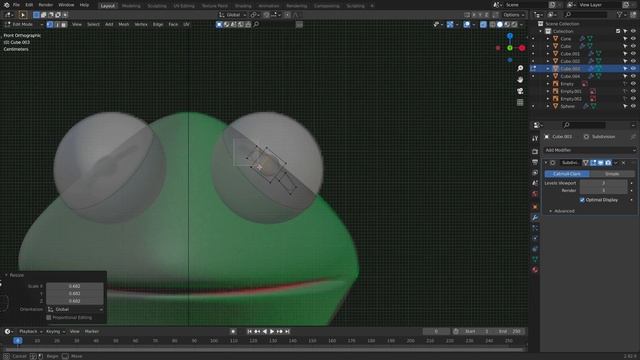Hide Sphere in viewport via eye icon
The image size is (640, 360).
point(633,106)
